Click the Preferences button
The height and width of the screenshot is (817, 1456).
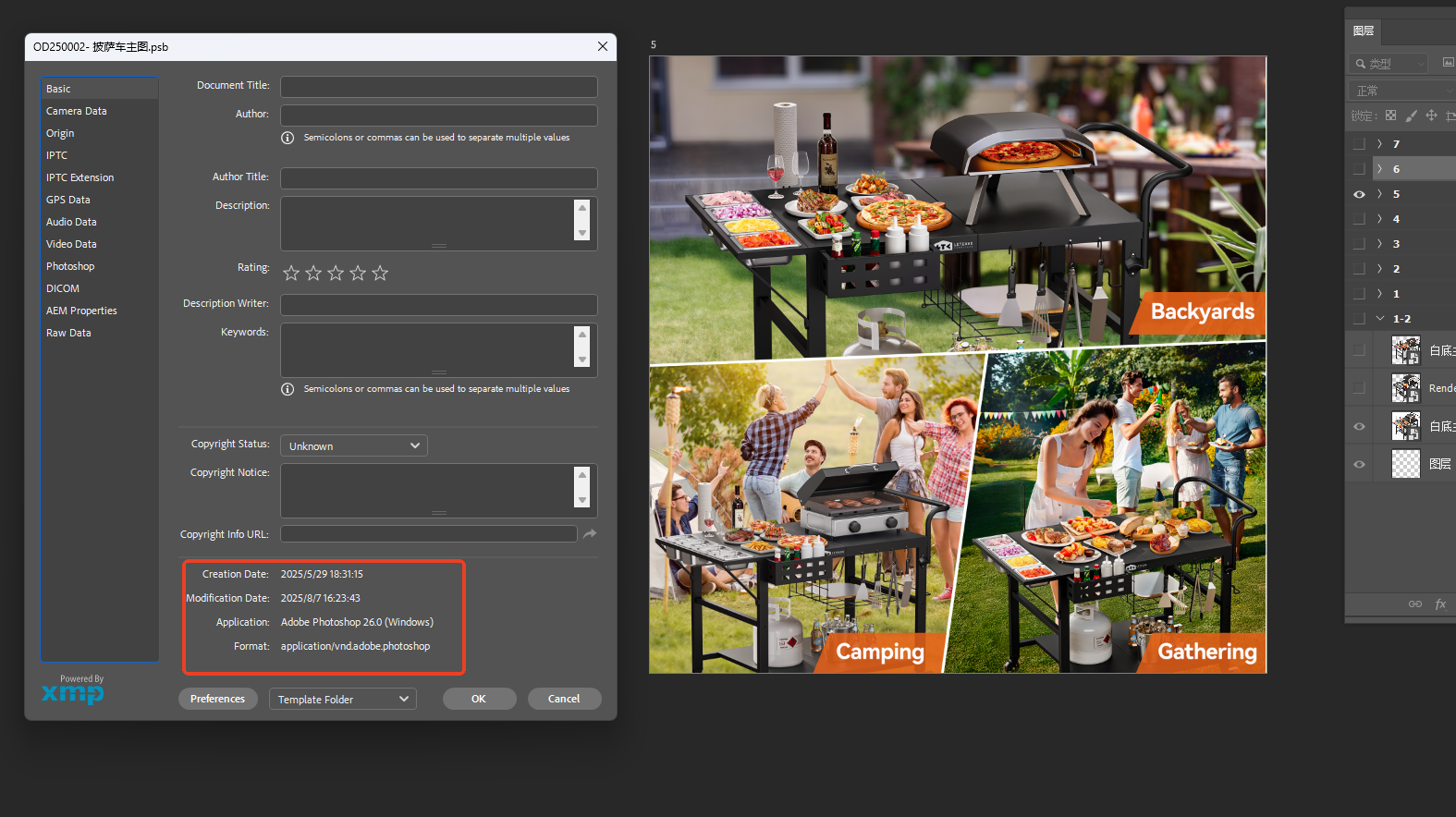coord(217,699)
